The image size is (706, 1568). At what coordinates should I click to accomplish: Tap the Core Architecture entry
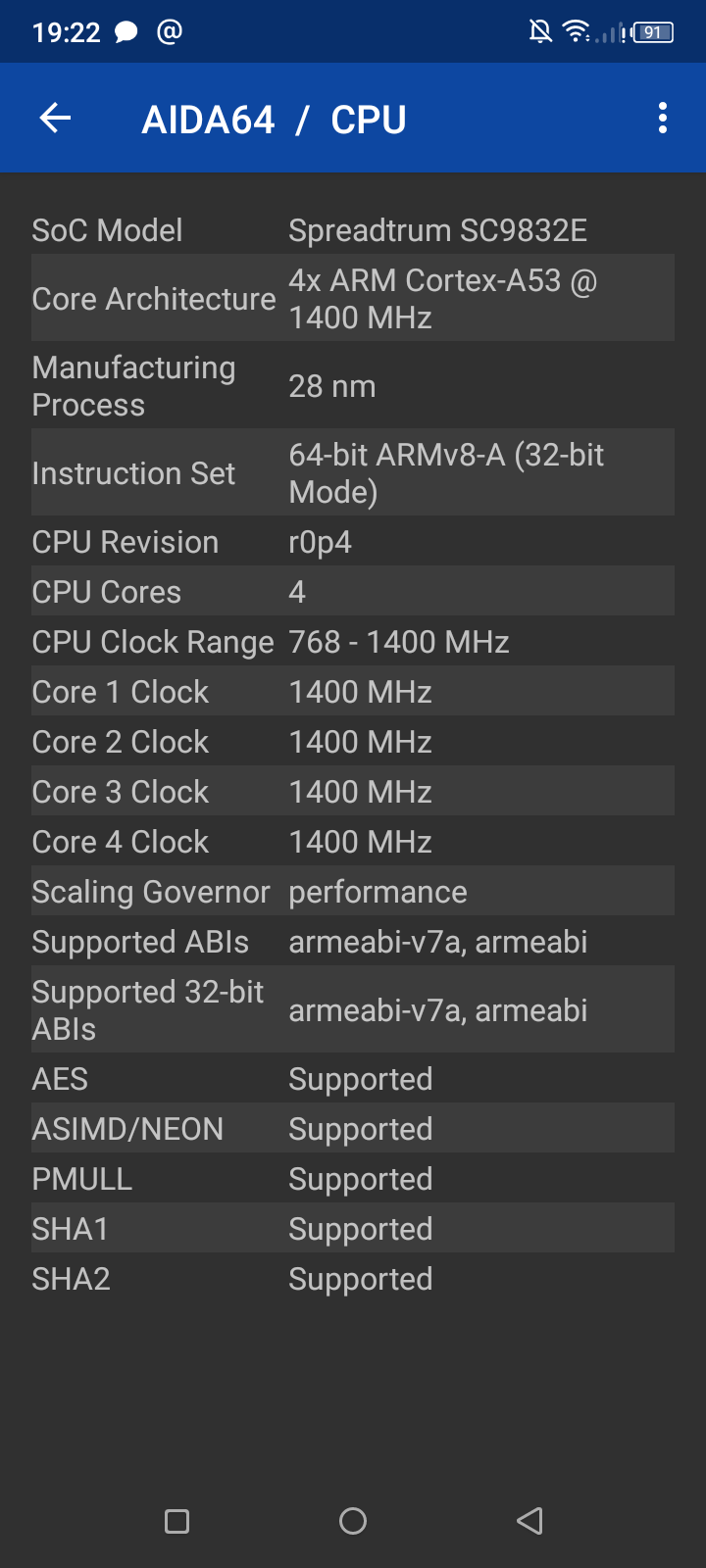(x=353, y=298)
